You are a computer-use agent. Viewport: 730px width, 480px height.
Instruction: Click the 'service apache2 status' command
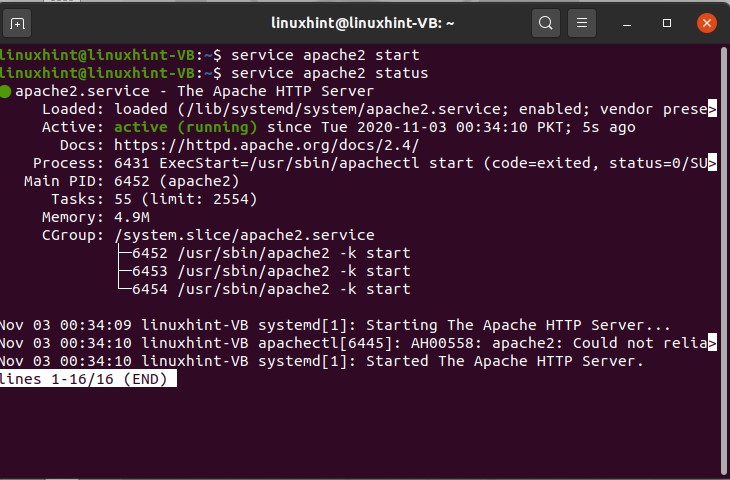329,74
